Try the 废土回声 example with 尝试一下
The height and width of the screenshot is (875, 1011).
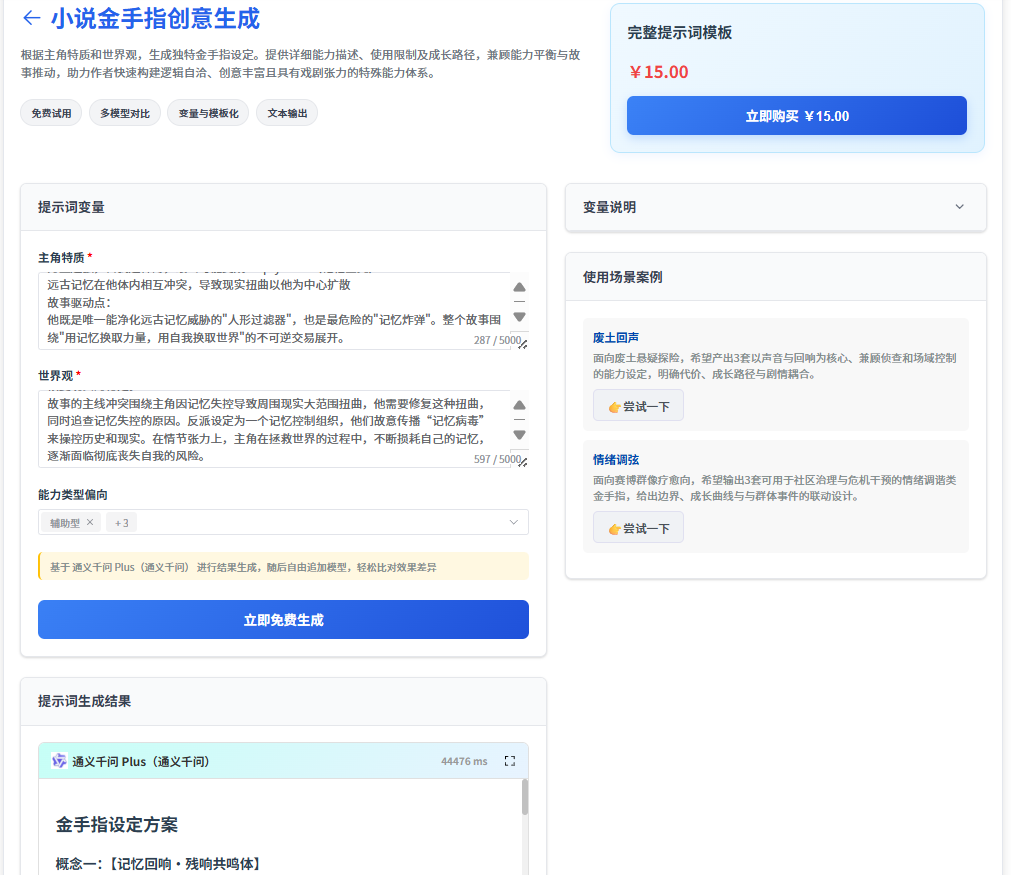(x=638, y=406)
